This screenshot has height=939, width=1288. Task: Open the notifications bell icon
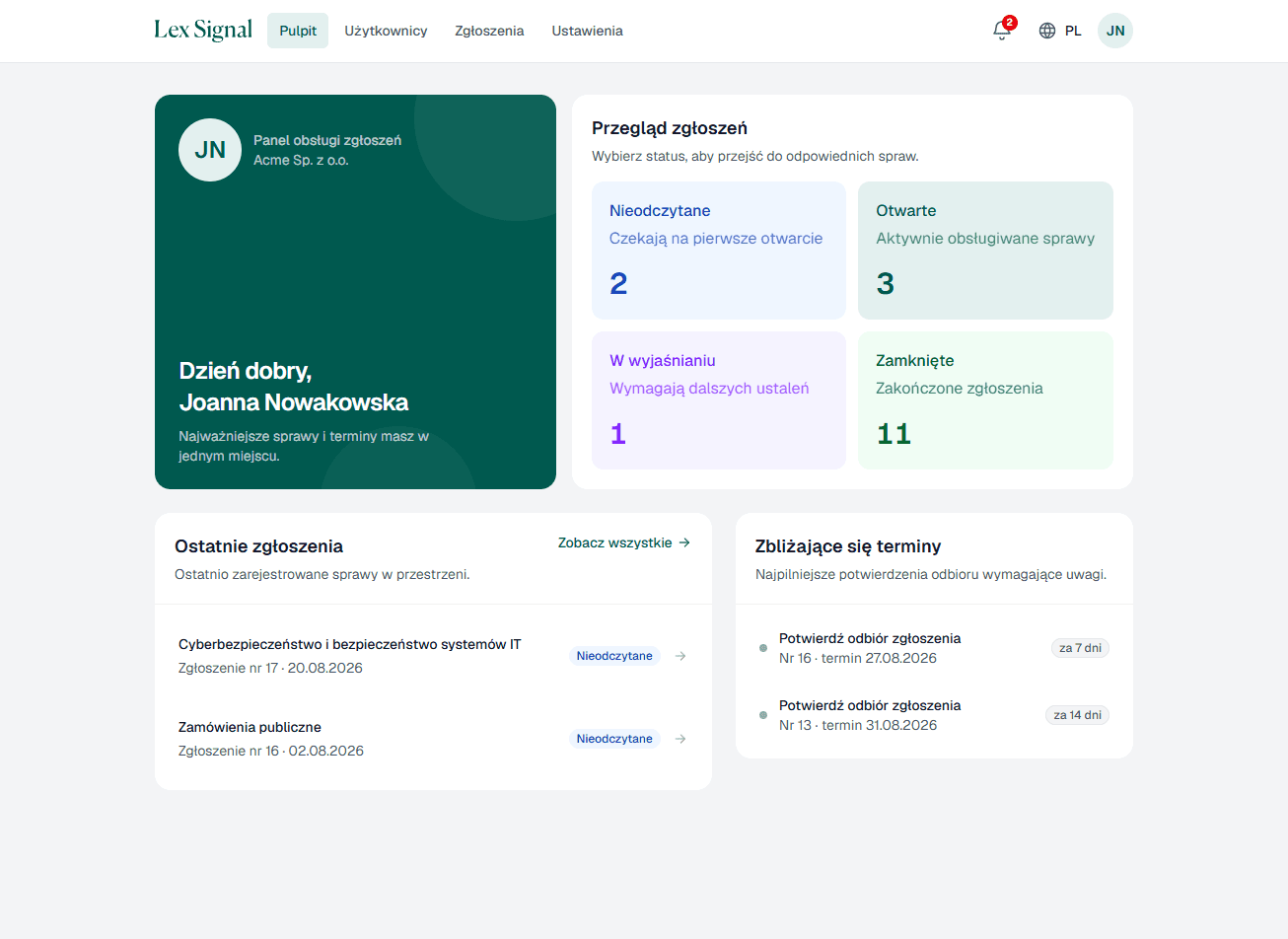pyautogui.click(x=1002, y=31)
